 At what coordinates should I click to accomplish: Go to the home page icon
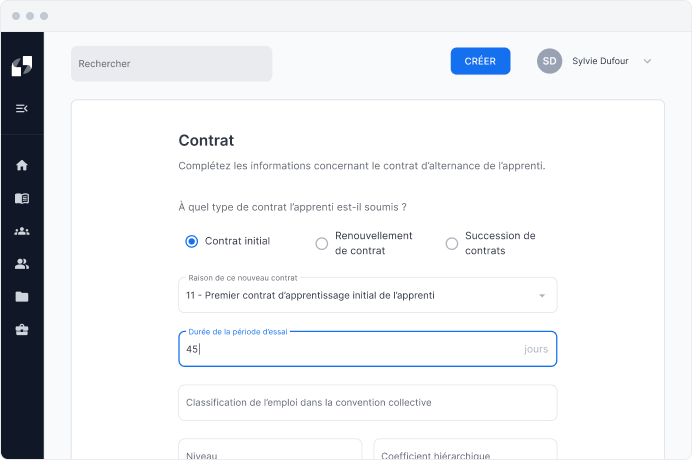tap(22, 166)
